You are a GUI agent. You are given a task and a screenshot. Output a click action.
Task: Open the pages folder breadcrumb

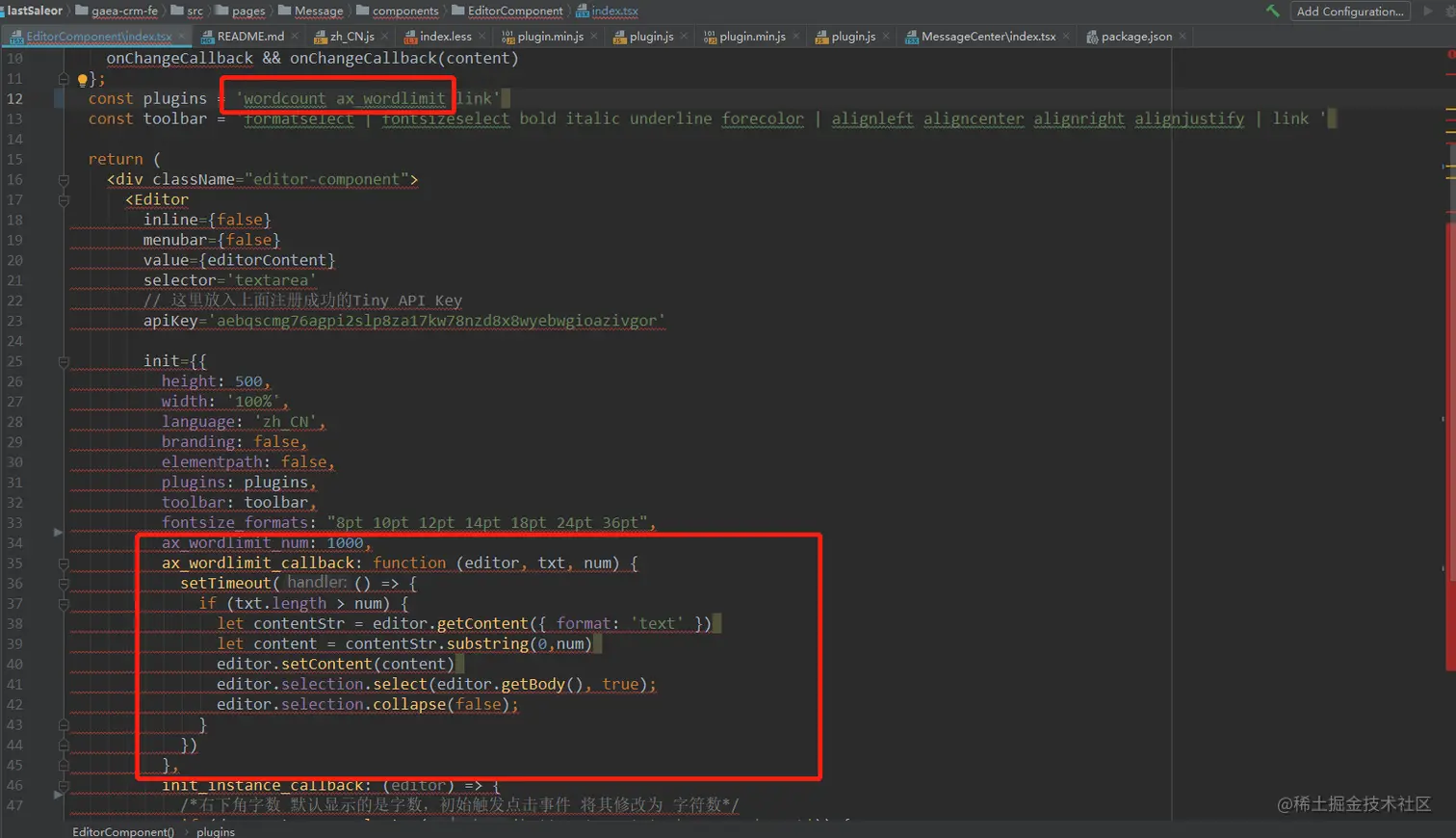pyautogui.click(x=240, y=11)
